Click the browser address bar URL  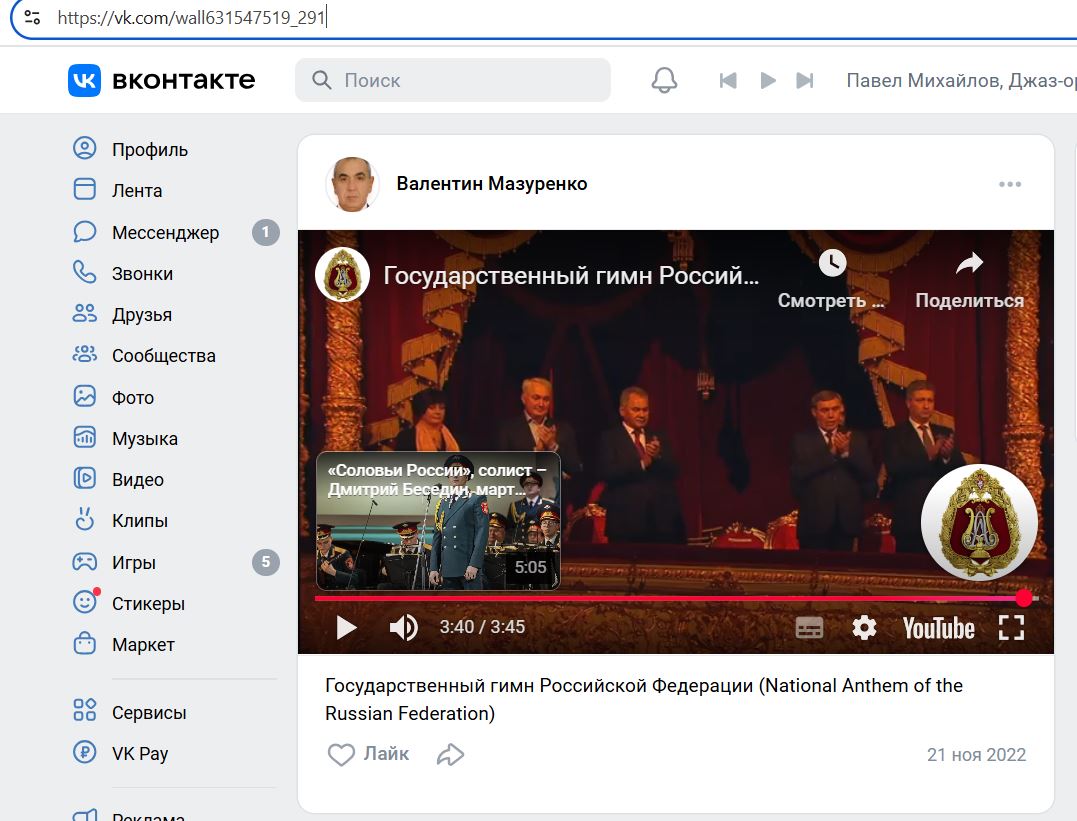(x=191, y=17)
